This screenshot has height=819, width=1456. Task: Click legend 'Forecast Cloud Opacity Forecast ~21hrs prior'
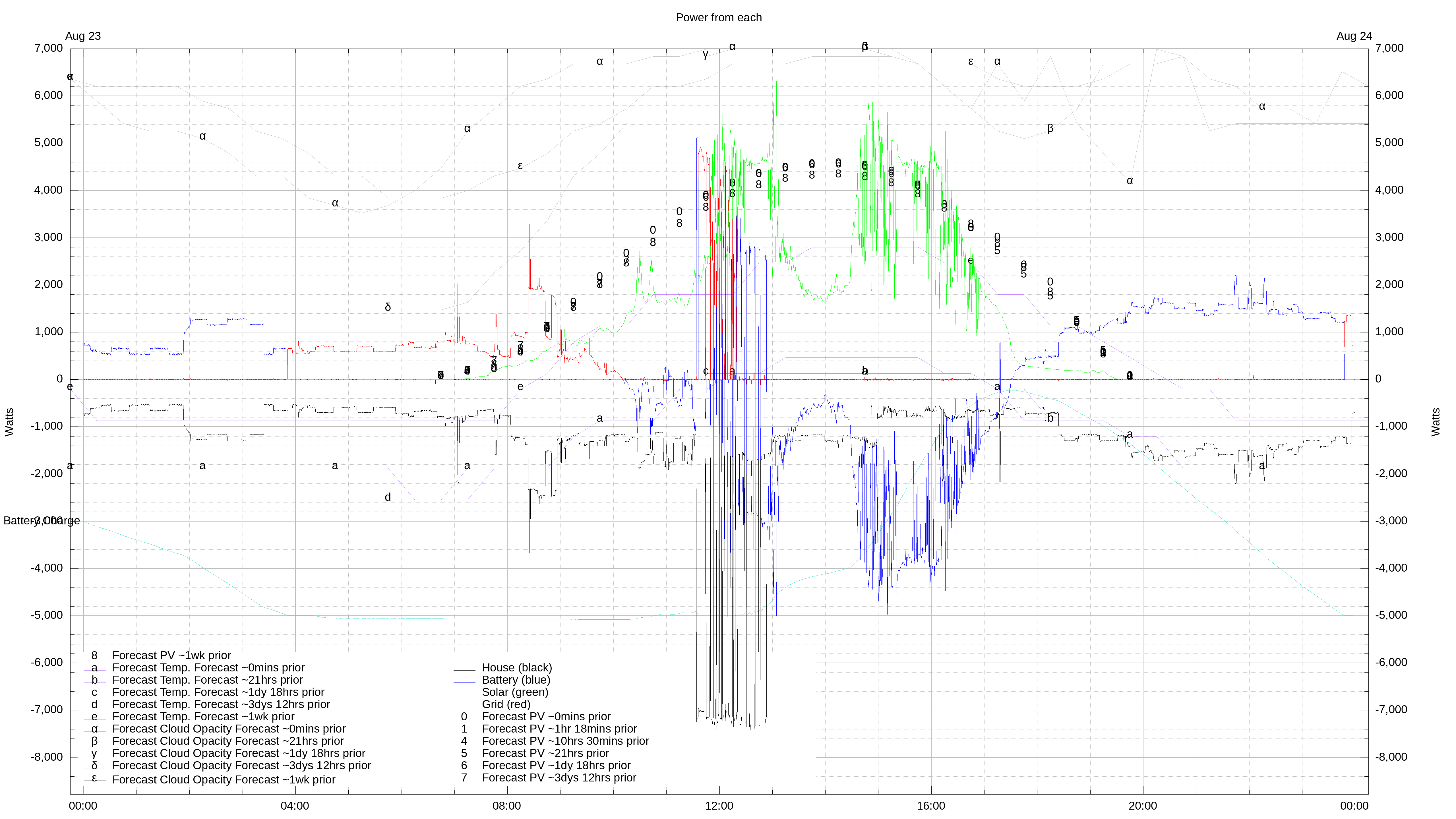pyautogui.click(x=228, y=742)
